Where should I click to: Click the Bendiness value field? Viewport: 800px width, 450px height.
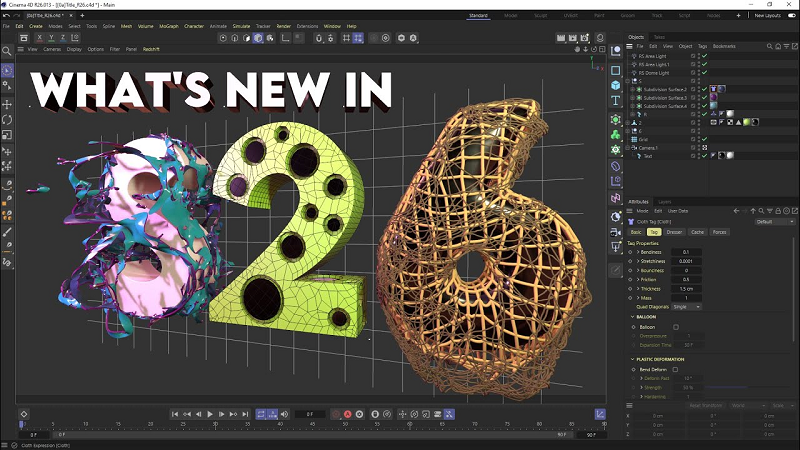coord(686,252)
